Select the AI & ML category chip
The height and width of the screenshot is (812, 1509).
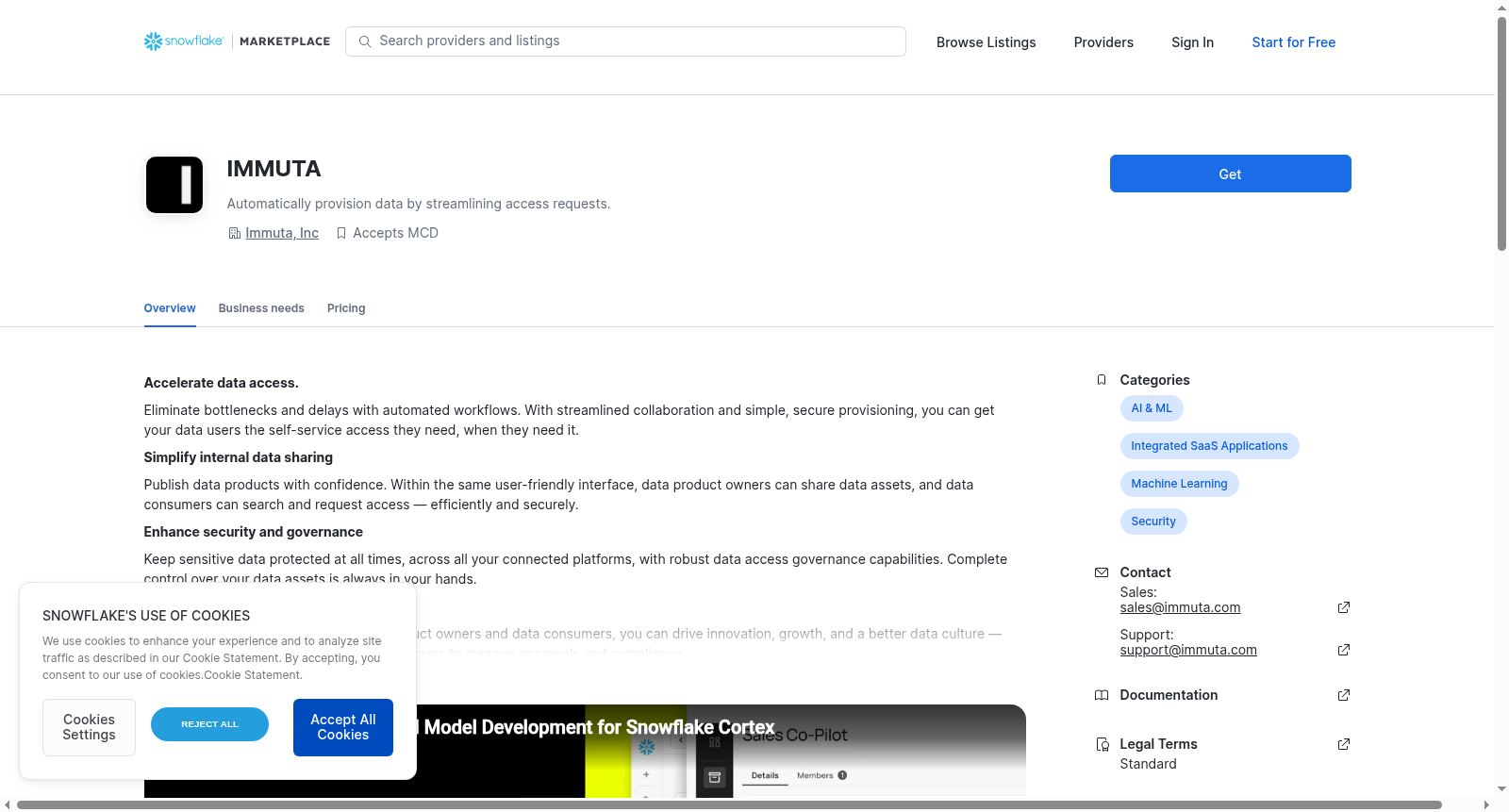tap(1152, 408)
